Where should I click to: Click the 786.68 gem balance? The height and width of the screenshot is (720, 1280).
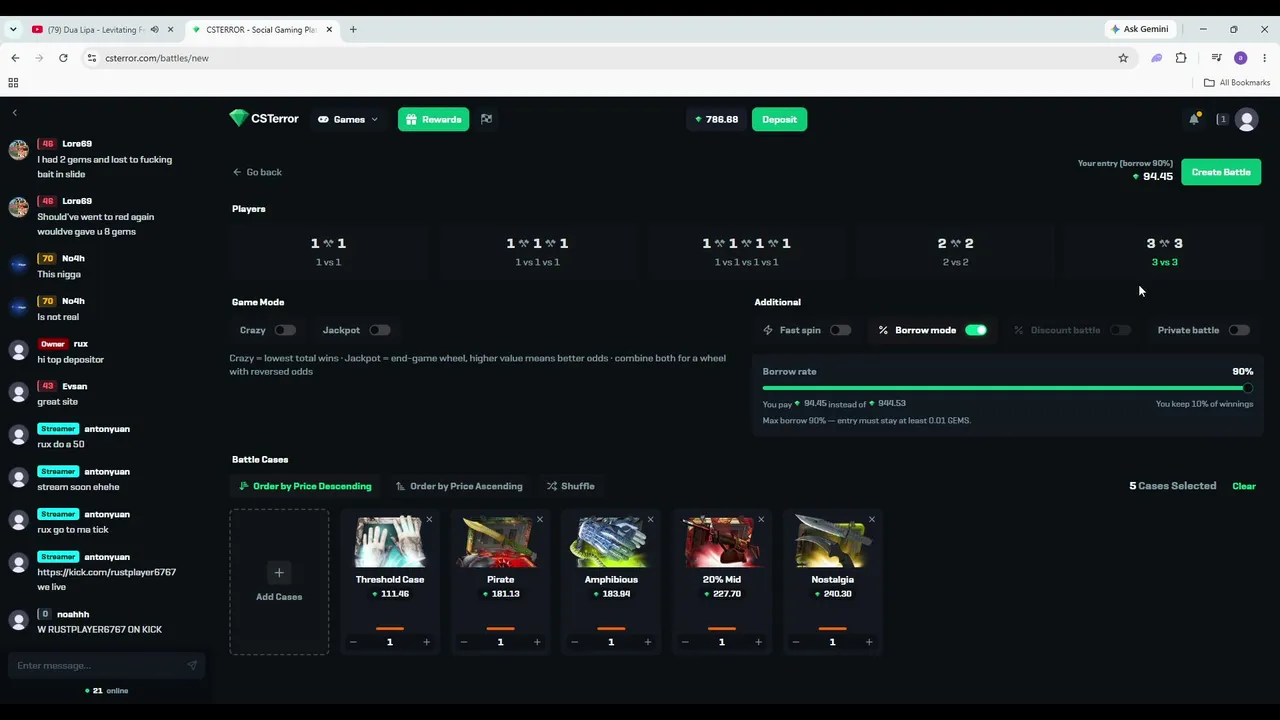click(716, 119)
